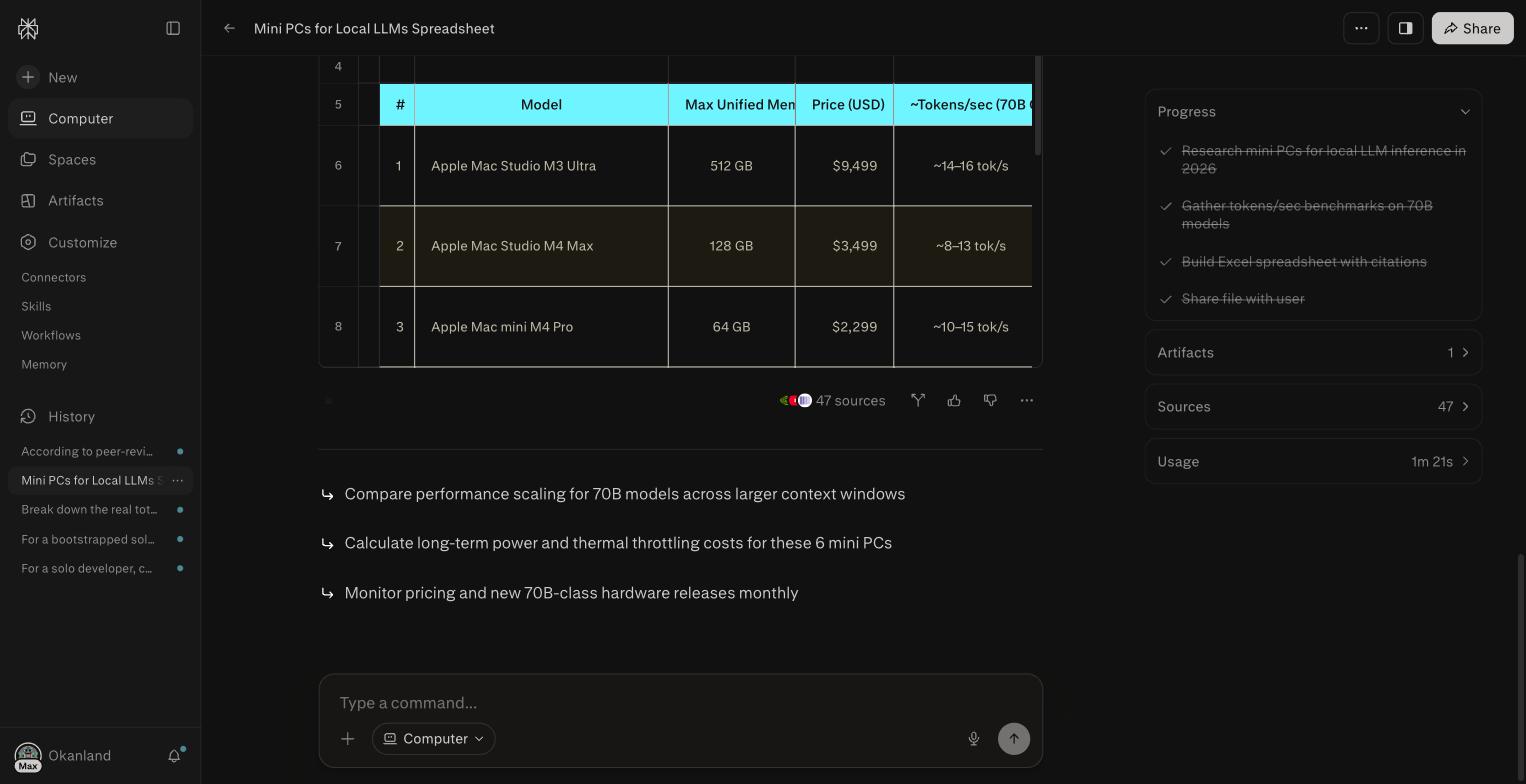Click the Perplexity logo icon
The height and width of the screenshot is (784, 1526).
click(x=28, y=29)
